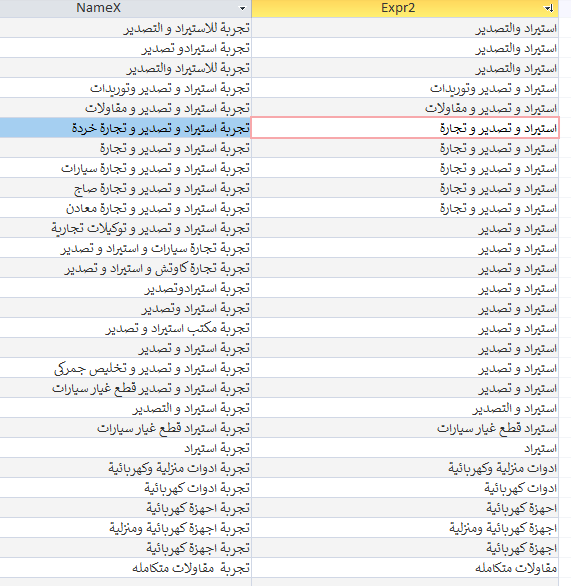This screenshot has height=586, width=571.
Task: Select first row NameX cell تجربة للاستيراد و التصدير
Action: tap(126, 28)
